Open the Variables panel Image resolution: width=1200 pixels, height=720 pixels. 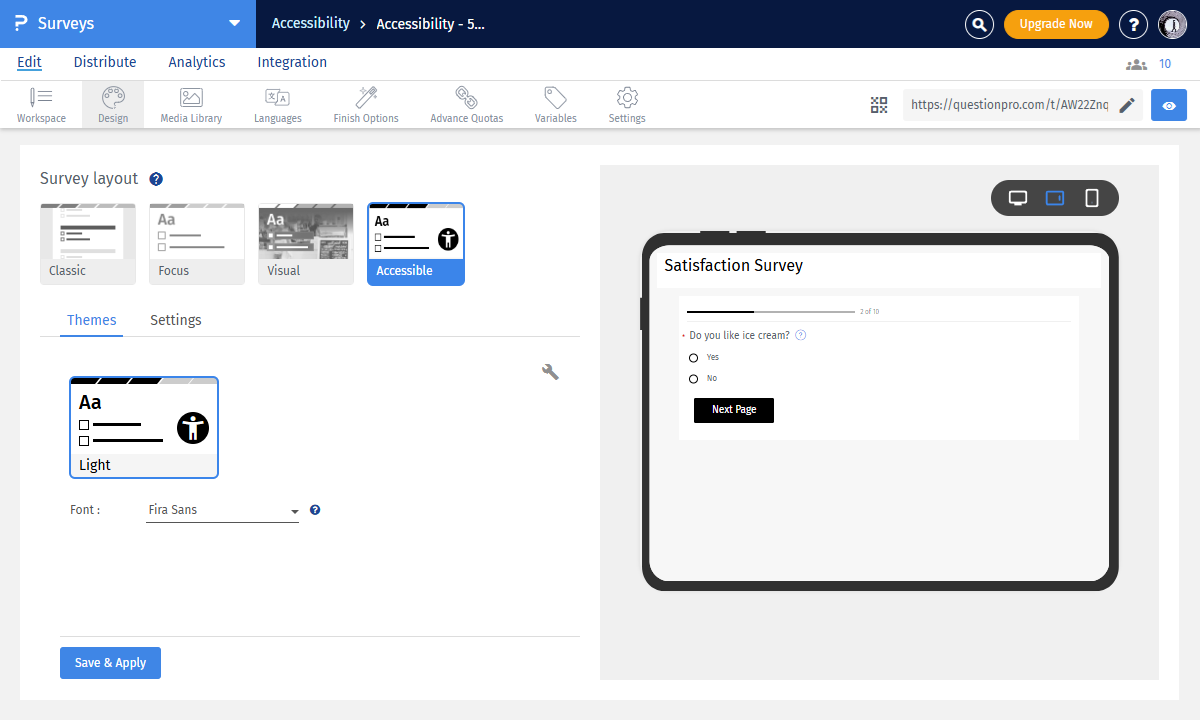[555, 104]
